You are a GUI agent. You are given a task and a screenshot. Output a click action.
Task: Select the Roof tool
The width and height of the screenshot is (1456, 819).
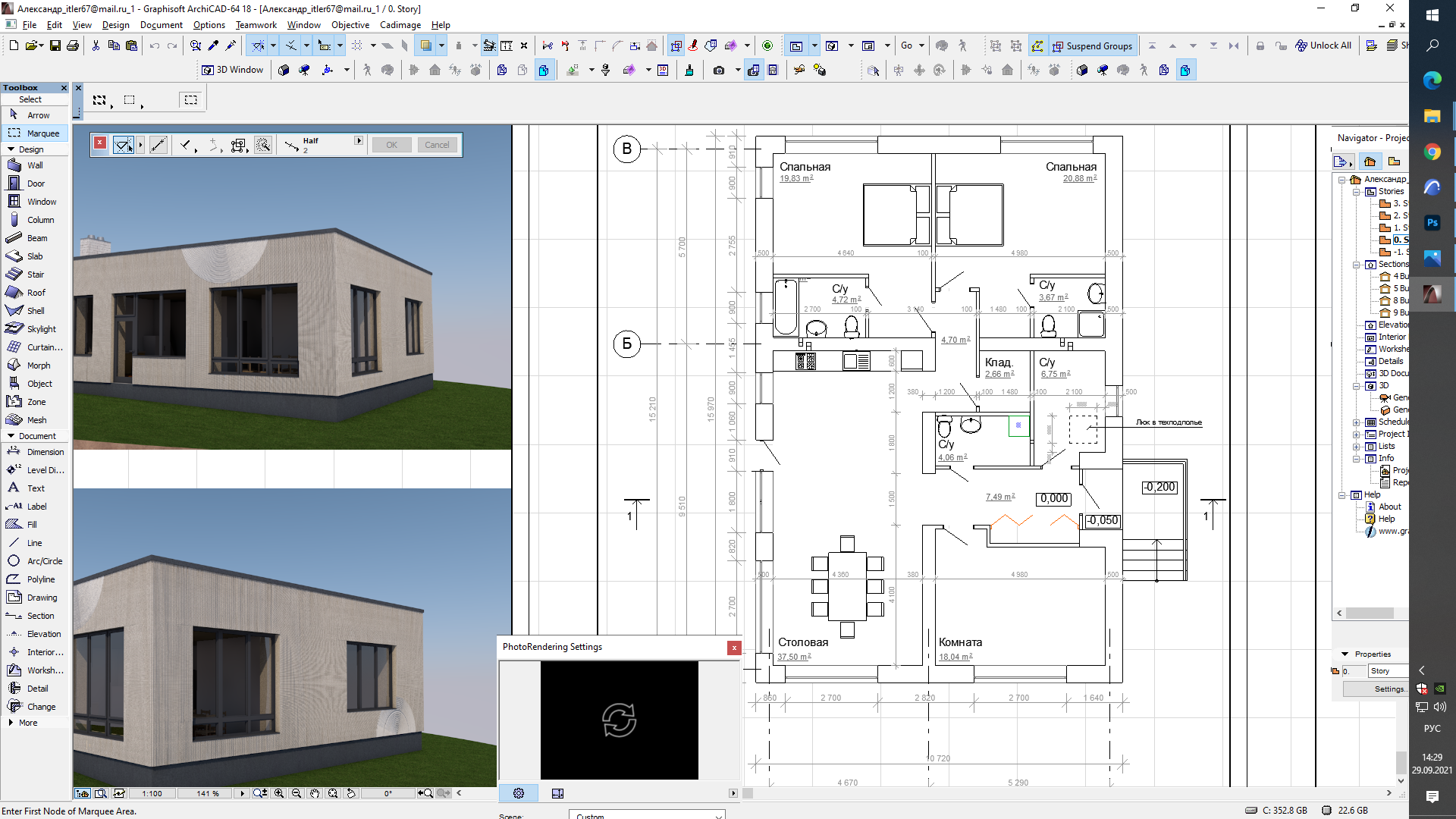pos(35,293)
